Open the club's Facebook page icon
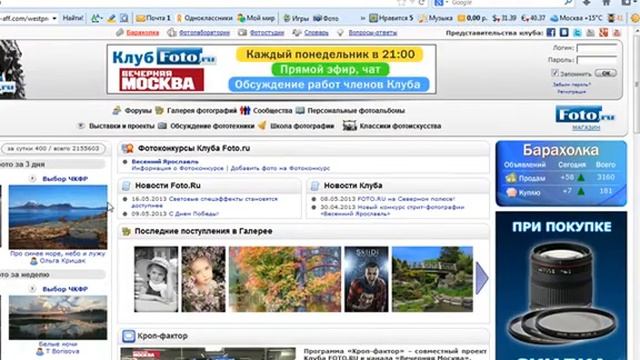 [x=551, y=32]
